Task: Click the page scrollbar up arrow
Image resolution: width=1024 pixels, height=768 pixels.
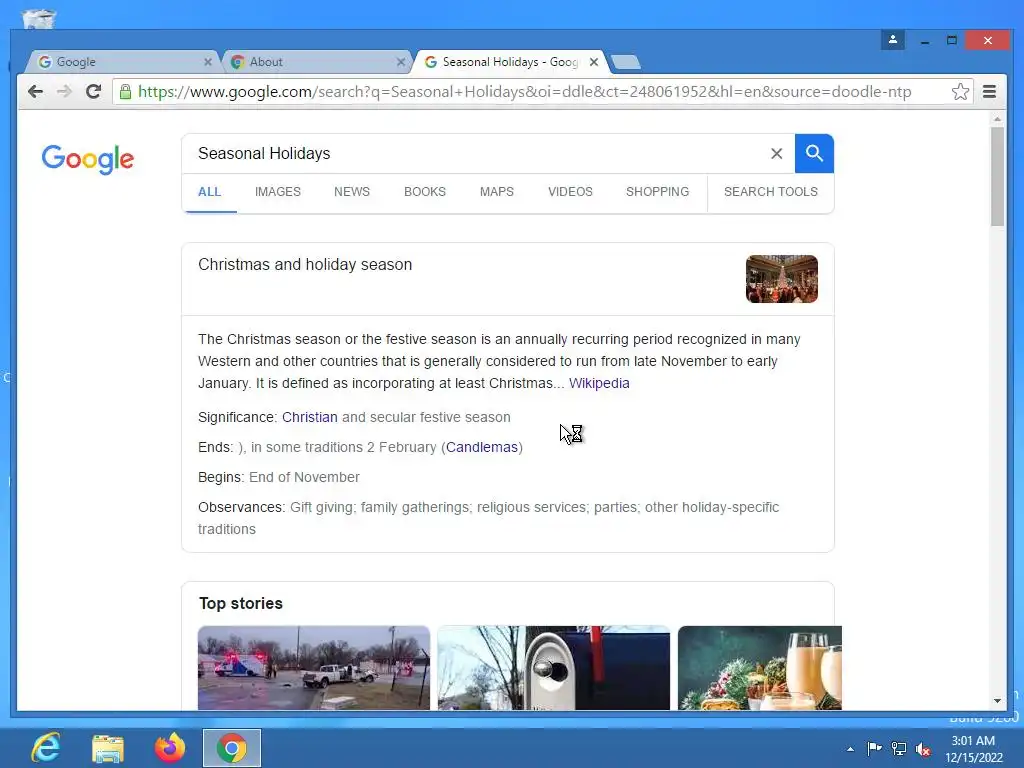Action: click(997, 119)
